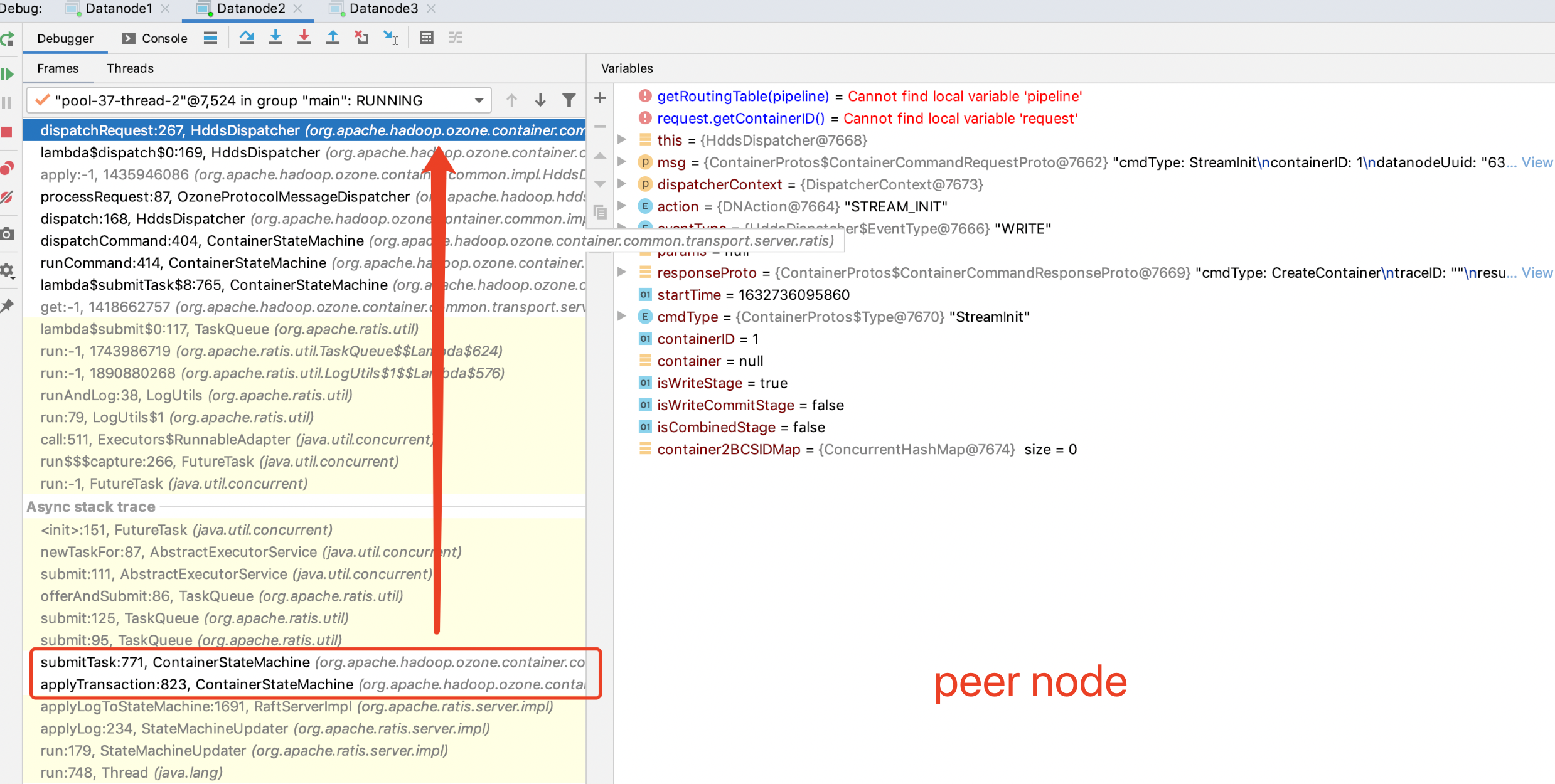Add a new watch with plus icon
1555x784 pixels.
(x=600, y=98)
